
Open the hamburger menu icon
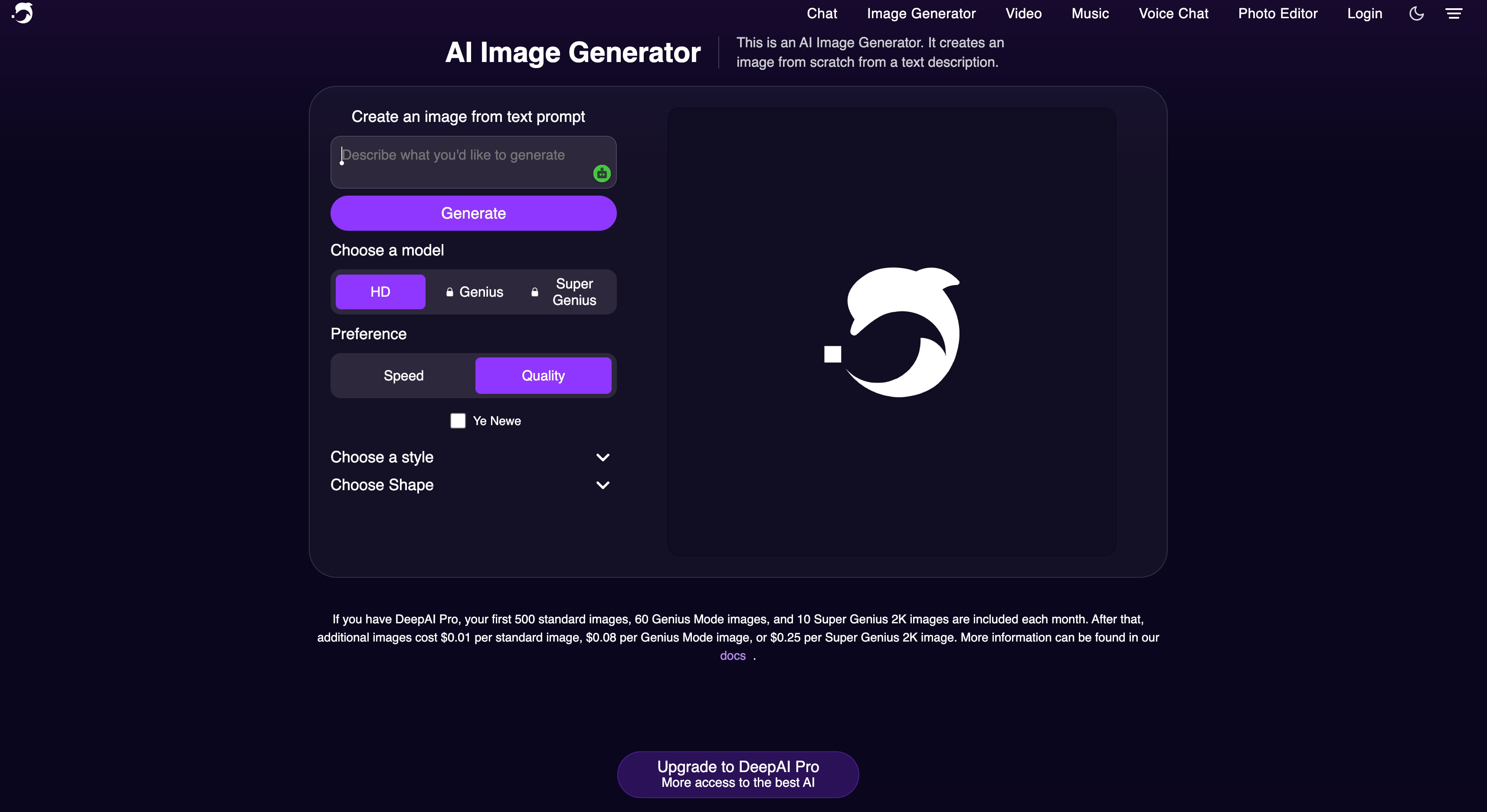pyautogui.click(x=1454, y=13)
